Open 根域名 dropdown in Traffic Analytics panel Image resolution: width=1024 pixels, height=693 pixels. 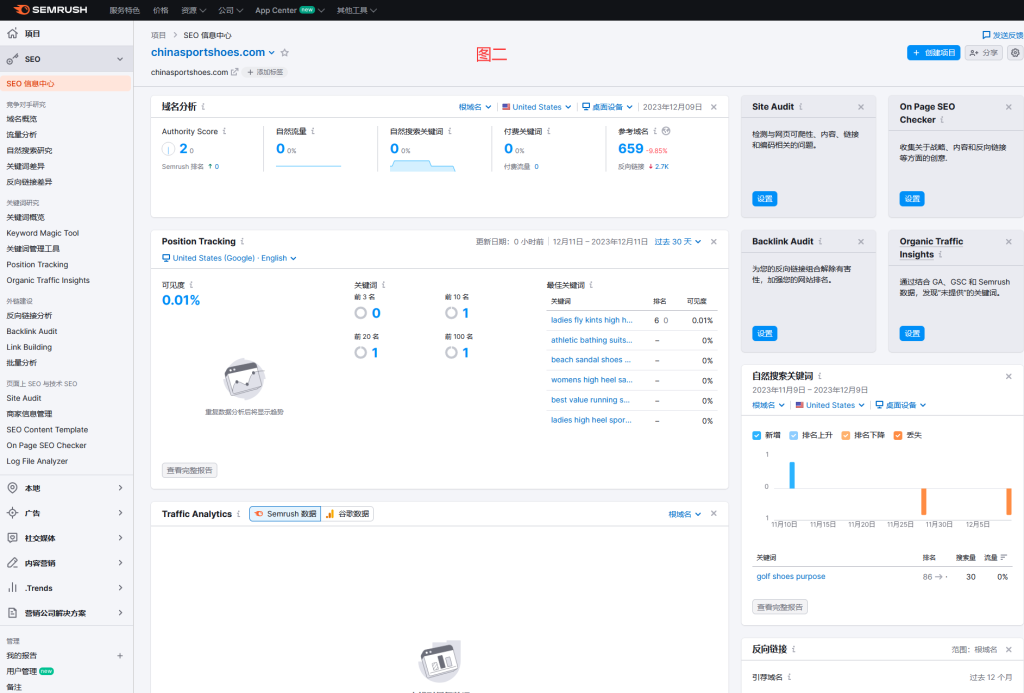tap(685, 514)
